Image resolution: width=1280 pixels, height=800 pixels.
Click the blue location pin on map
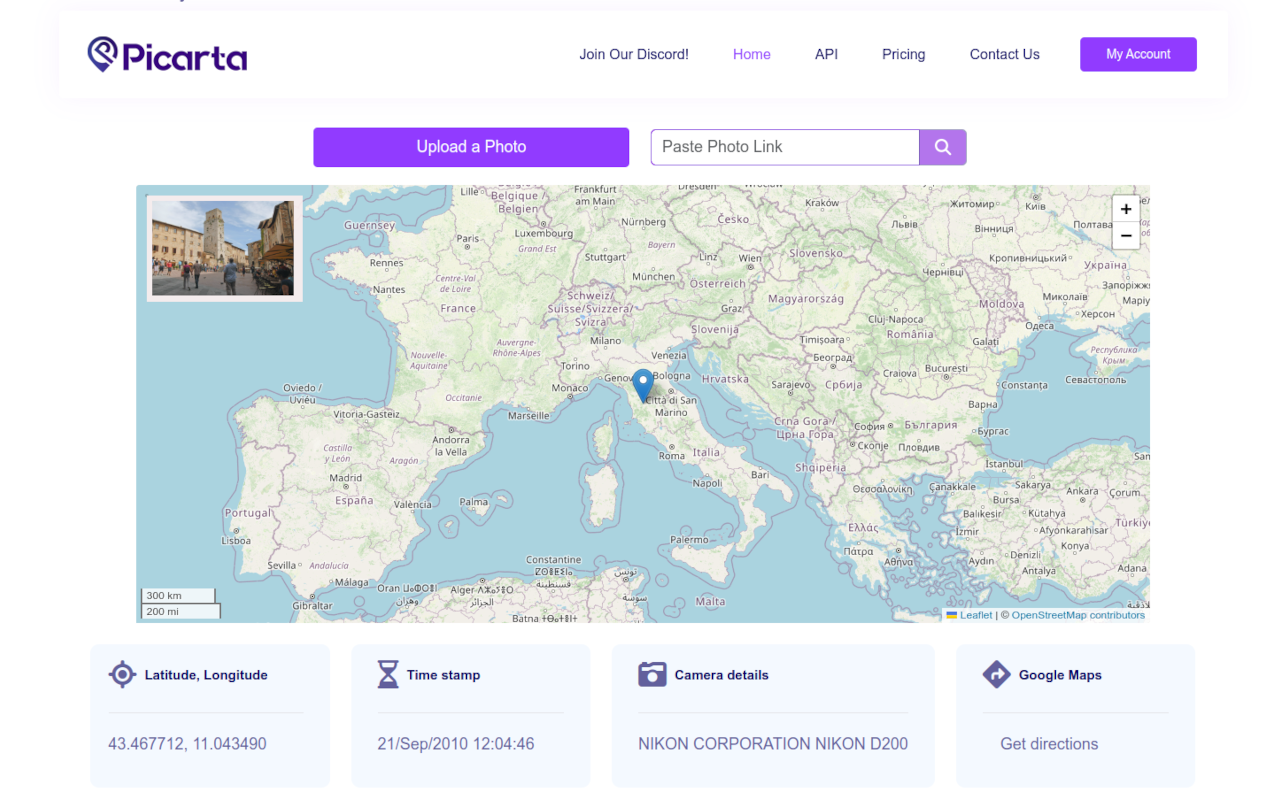click(643, 385)
